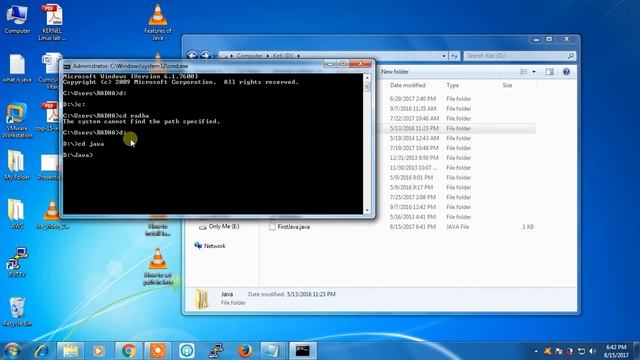Screen dimensions: 640x360
Task: Open the Explorer help icon
Action: point(566,72)
